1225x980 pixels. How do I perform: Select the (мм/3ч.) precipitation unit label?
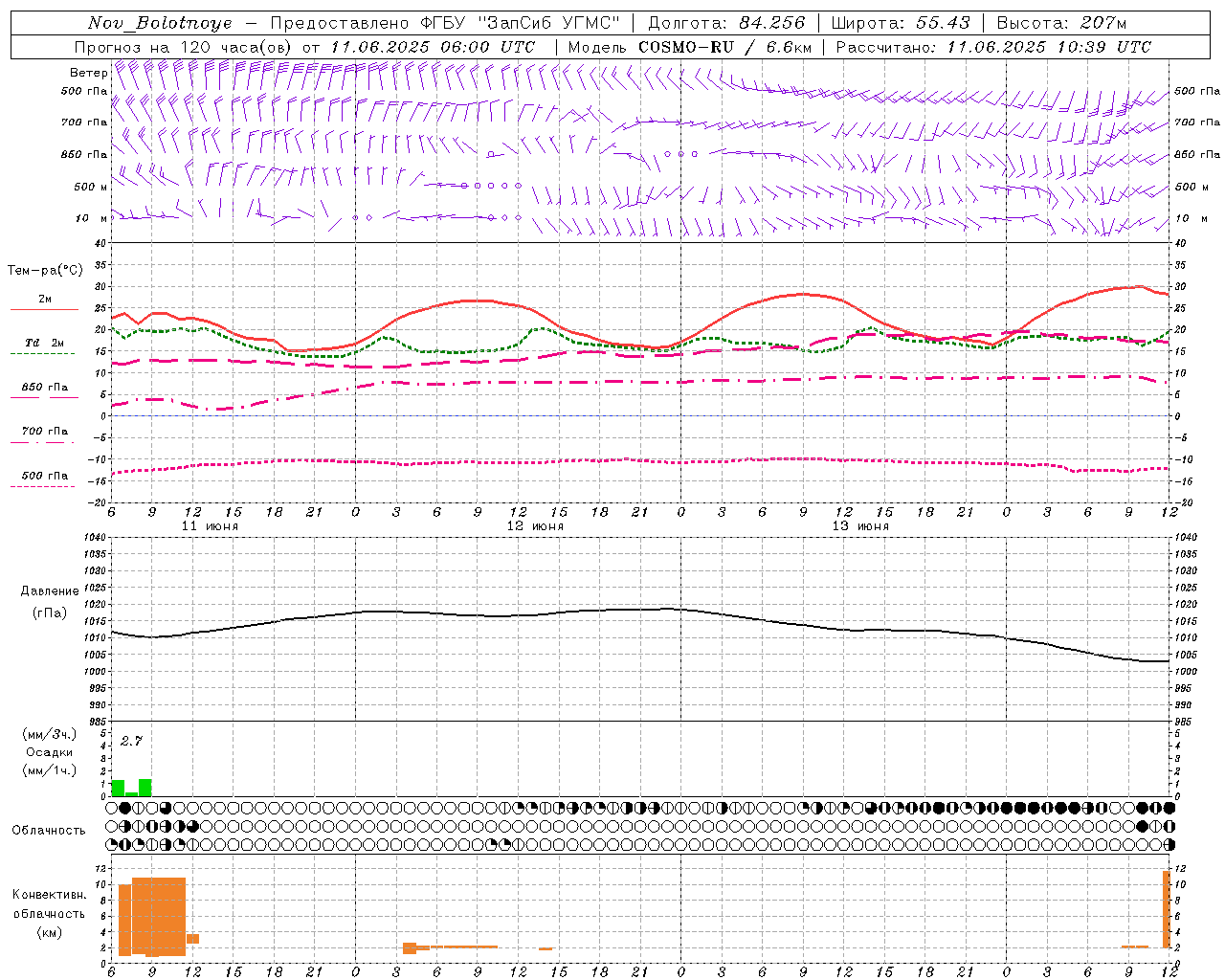tap(49, 734)
